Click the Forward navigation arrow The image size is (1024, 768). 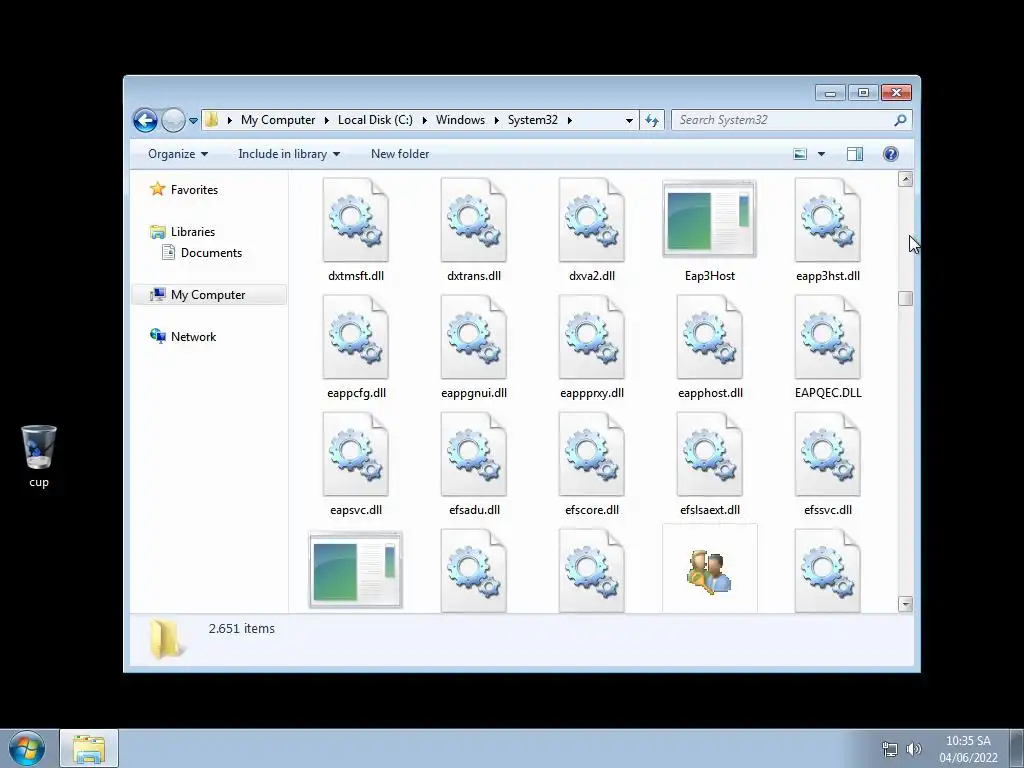click(173, 120)
